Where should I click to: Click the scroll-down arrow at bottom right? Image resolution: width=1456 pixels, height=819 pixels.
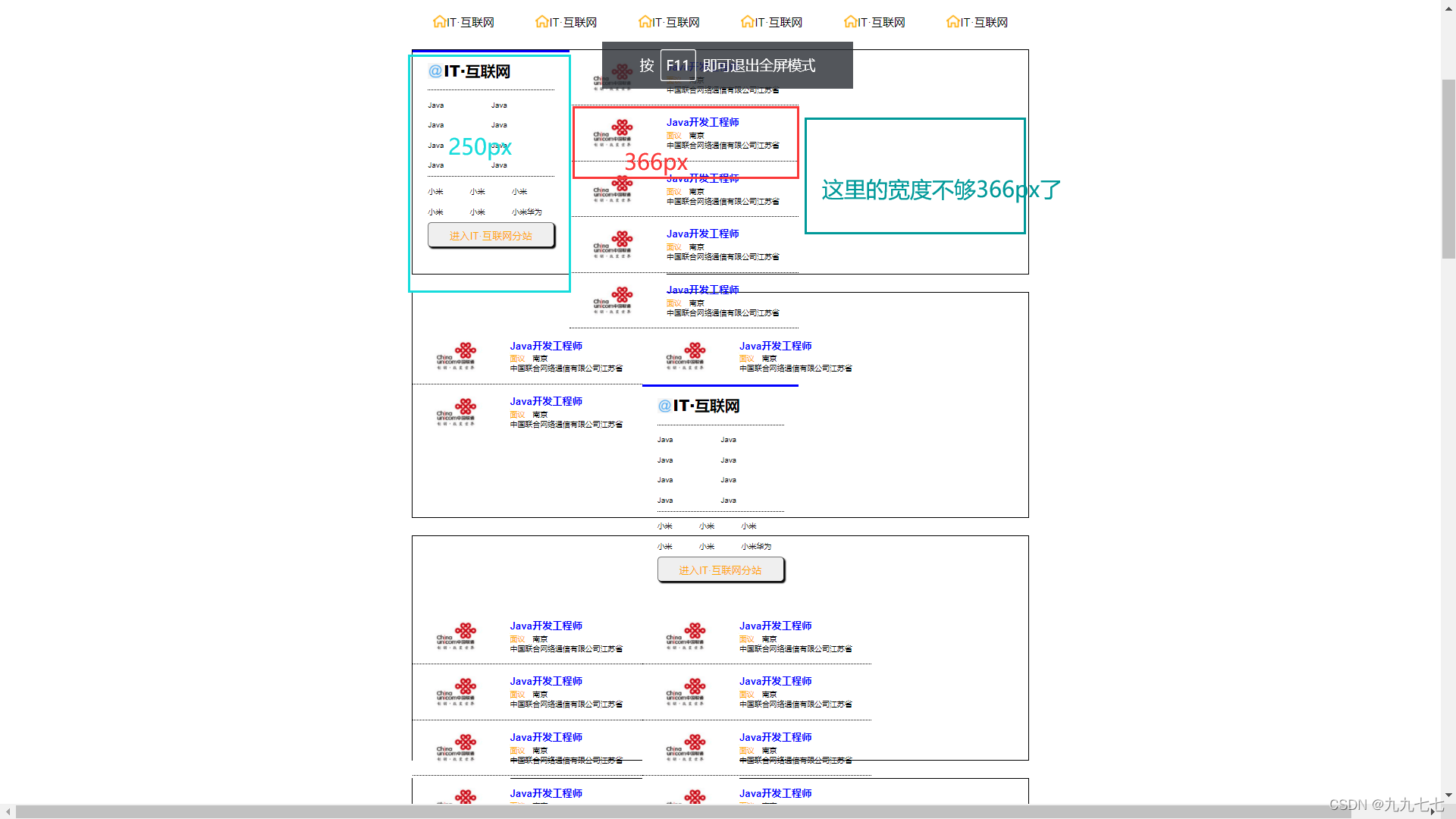[1448, 795]
